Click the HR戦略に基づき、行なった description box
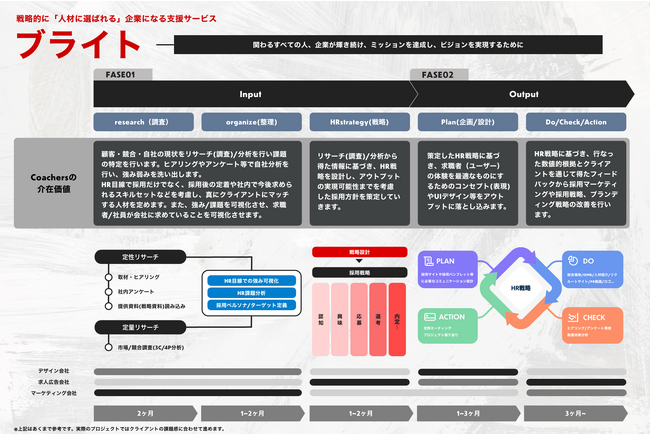The width and height of the screenshot is (650, 434). point(576,183)
